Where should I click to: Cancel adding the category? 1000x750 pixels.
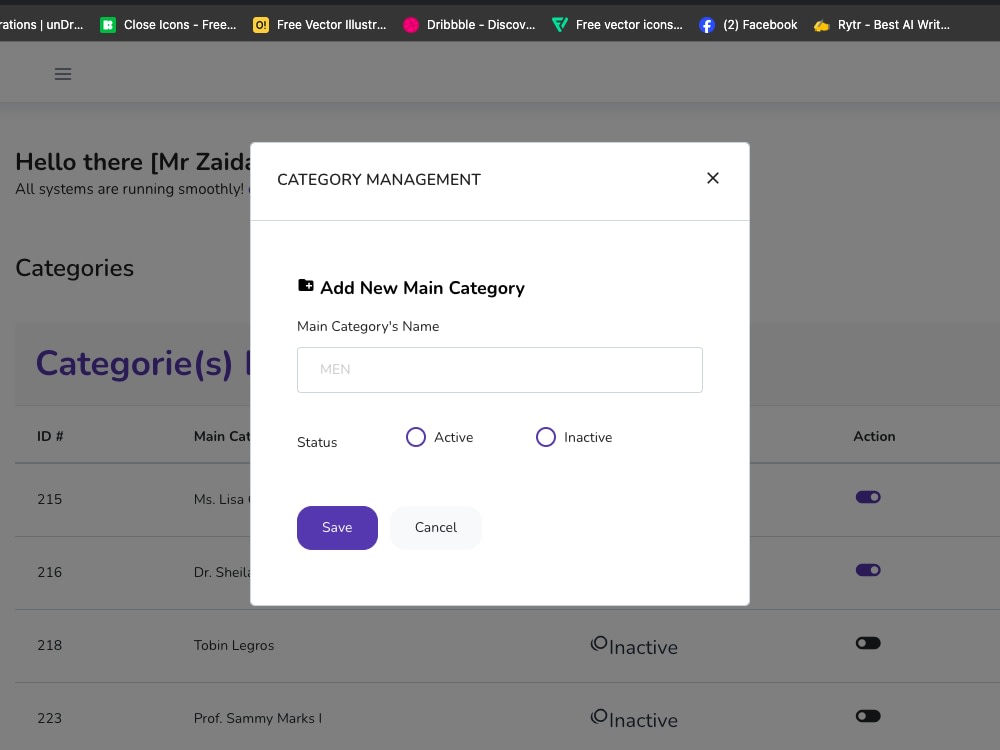click(436, 527)
